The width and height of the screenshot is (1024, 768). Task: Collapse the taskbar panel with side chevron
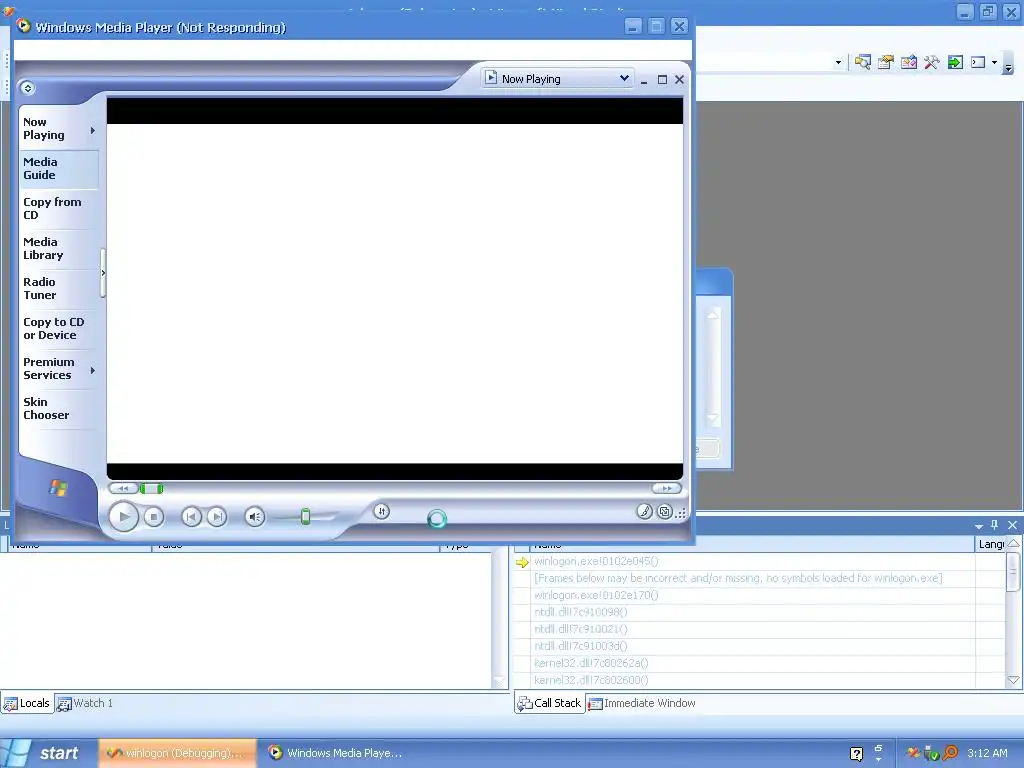103,273
